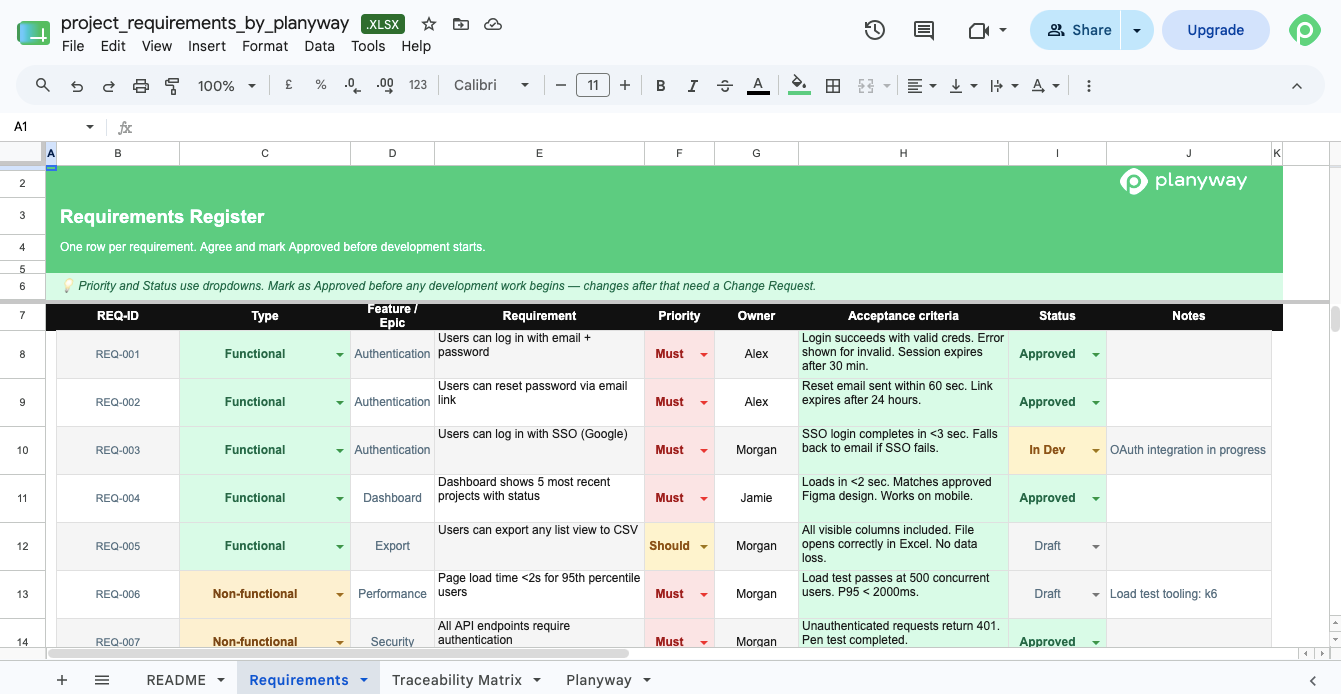Click the Upgrade button
This screenshot has height=694, width=1341.
click(1215, 30)
